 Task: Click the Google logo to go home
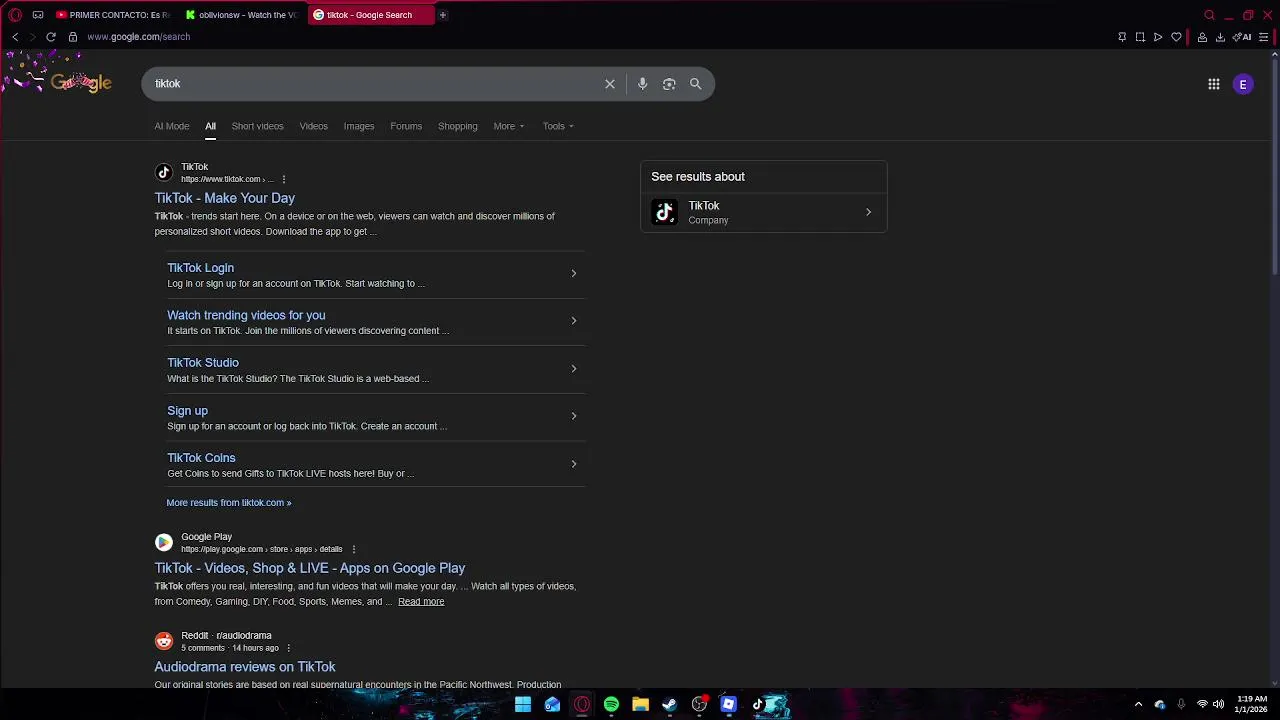click(81, 84)
